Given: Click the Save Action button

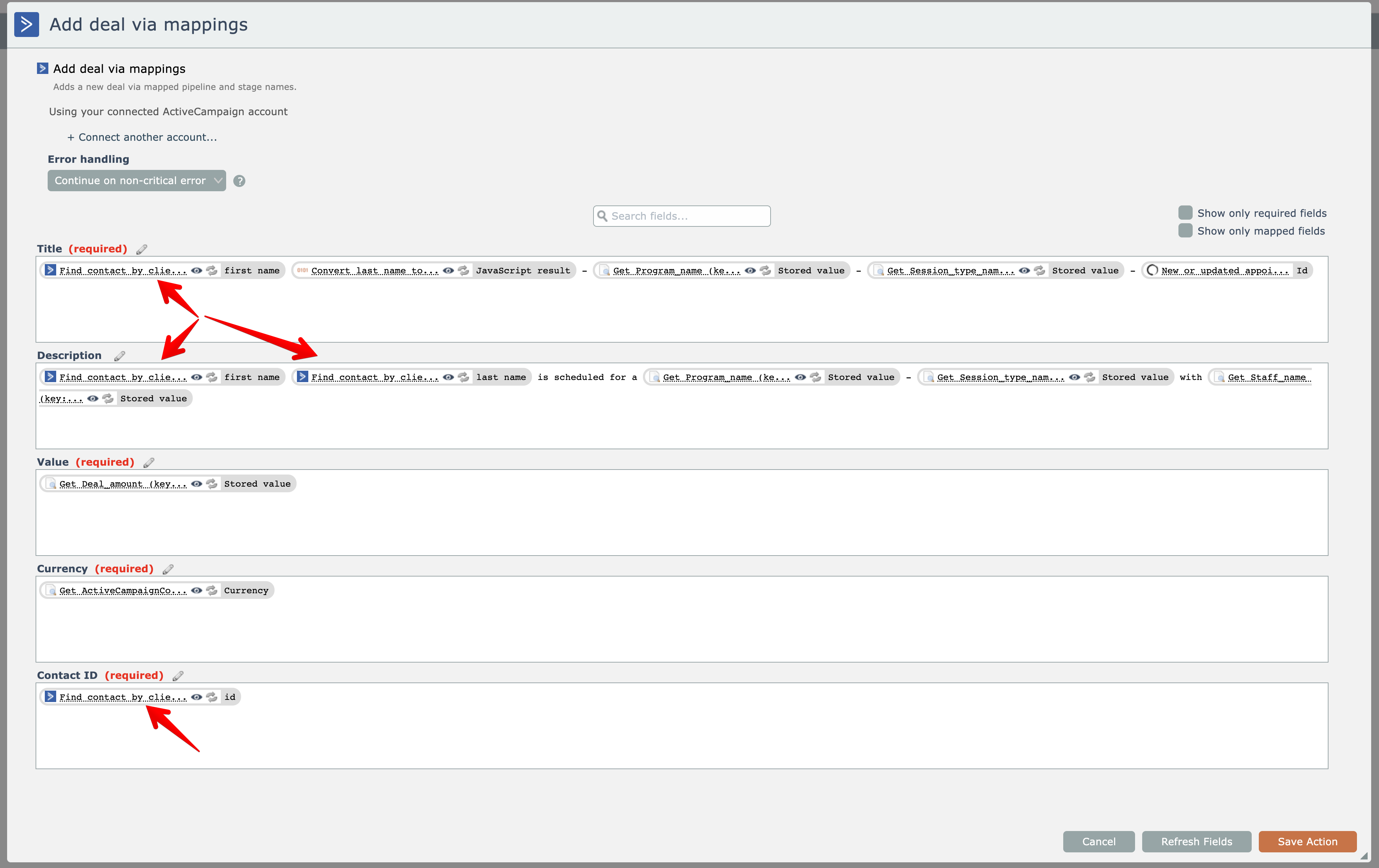Looking at the screenshot, I should click(1307, 841).
